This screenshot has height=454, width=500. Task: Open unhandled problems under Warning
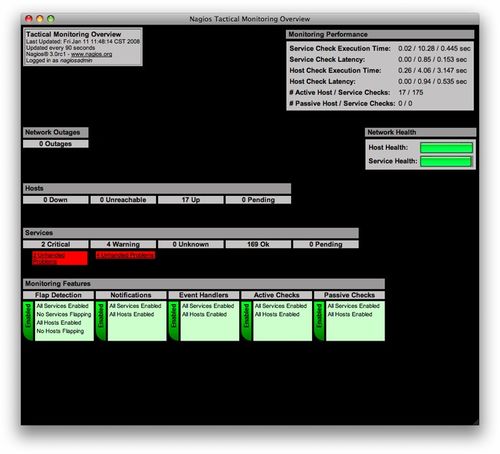click(x=125, y=255)
